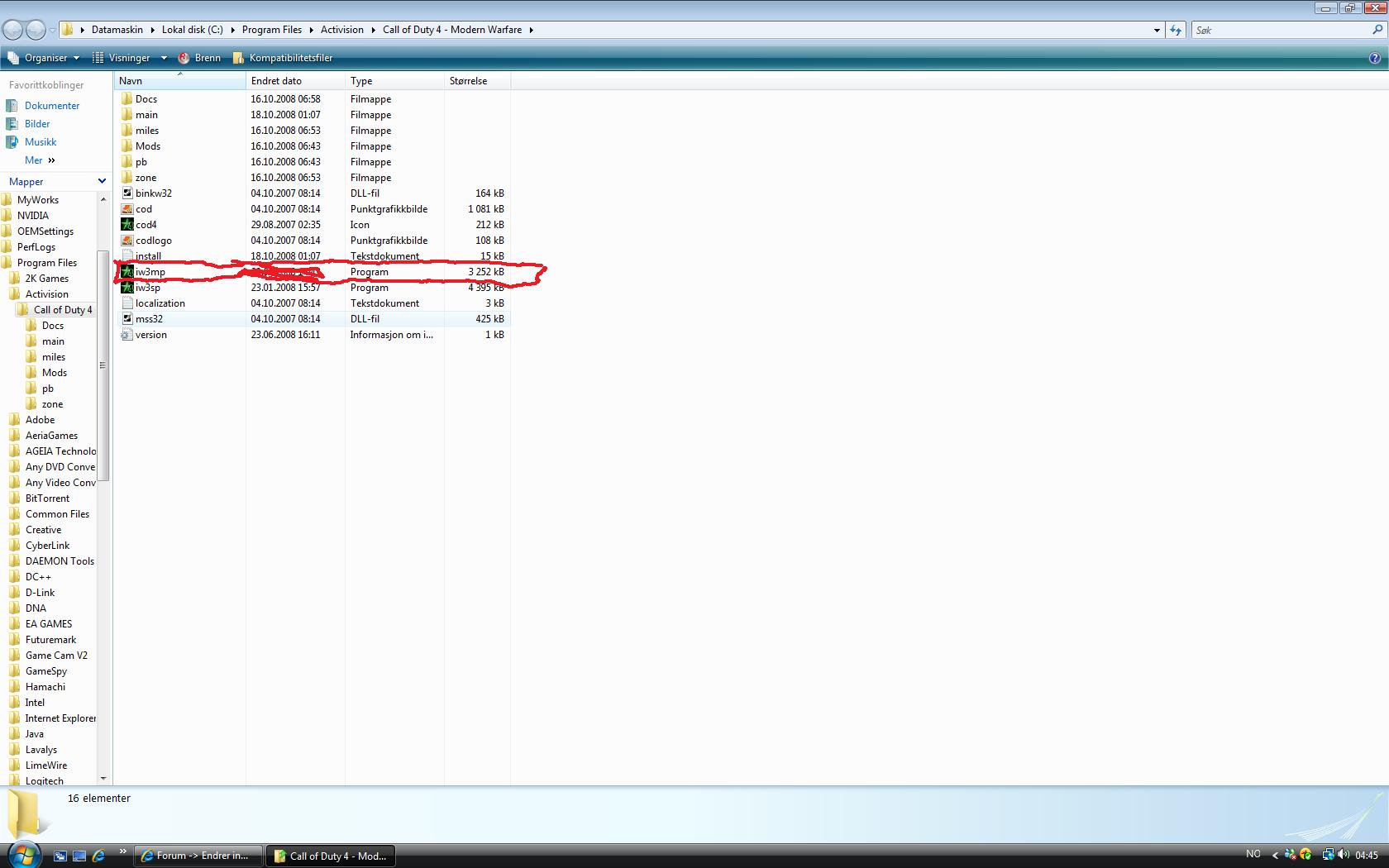Click the Forward navigation arrow

click(x=36, y=30)
